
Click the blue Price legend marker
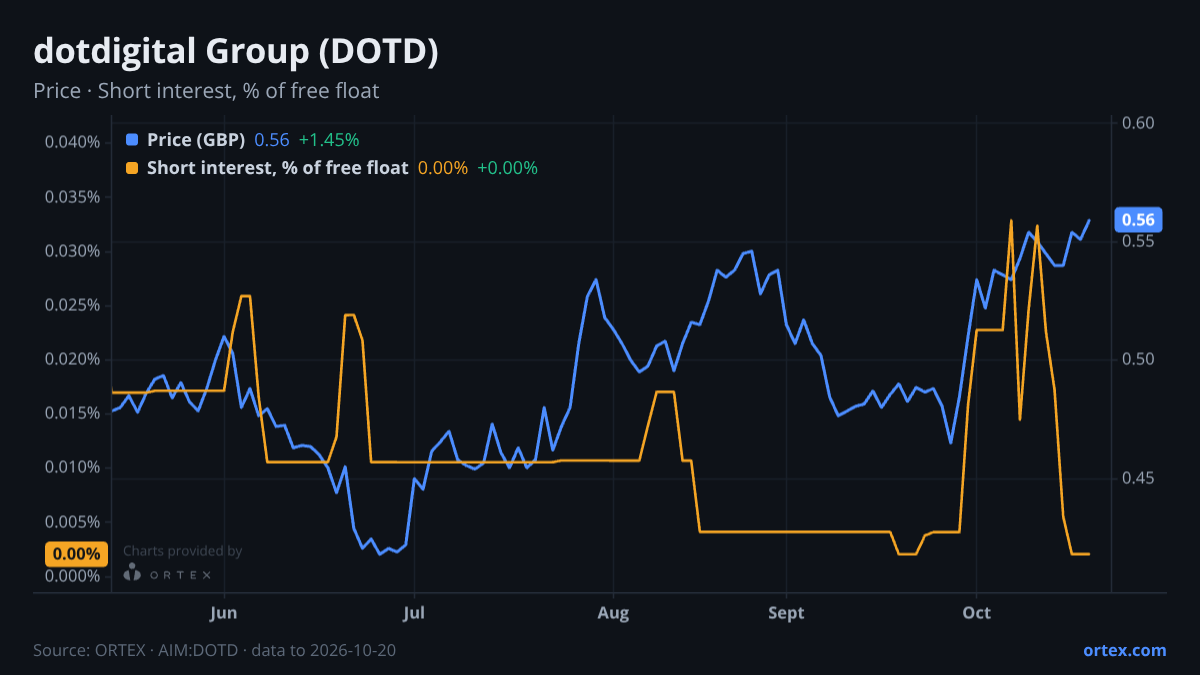[x=132, y=140]
